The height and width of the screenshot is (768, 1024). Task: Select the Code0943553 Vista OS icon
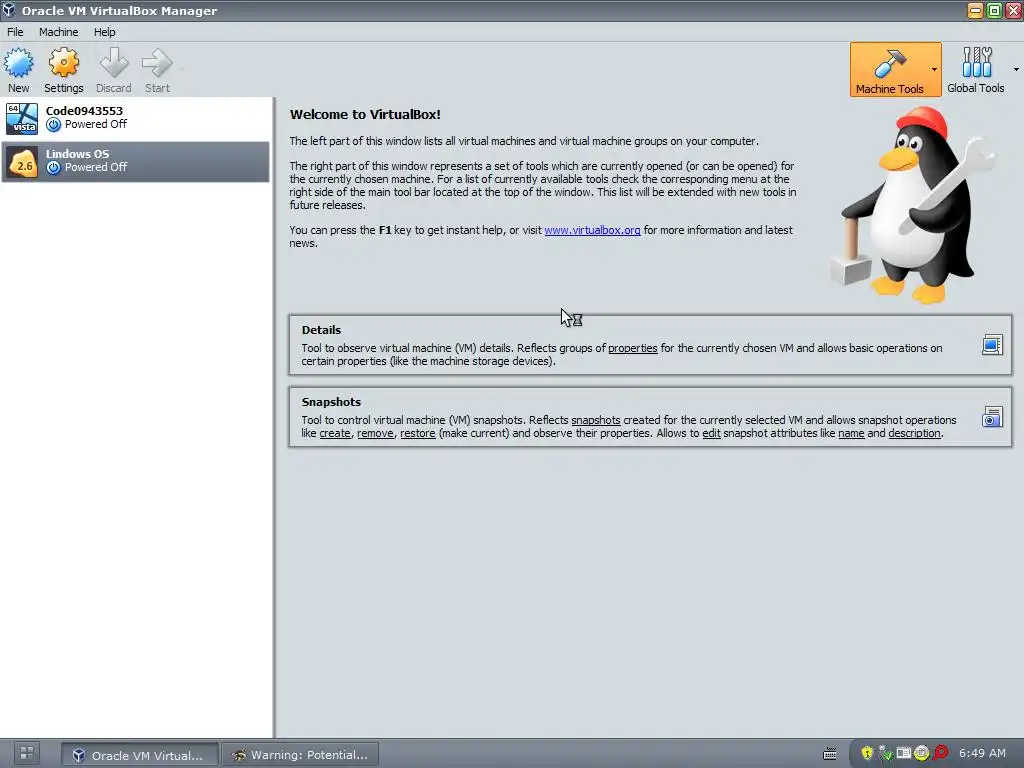point(22,118)
